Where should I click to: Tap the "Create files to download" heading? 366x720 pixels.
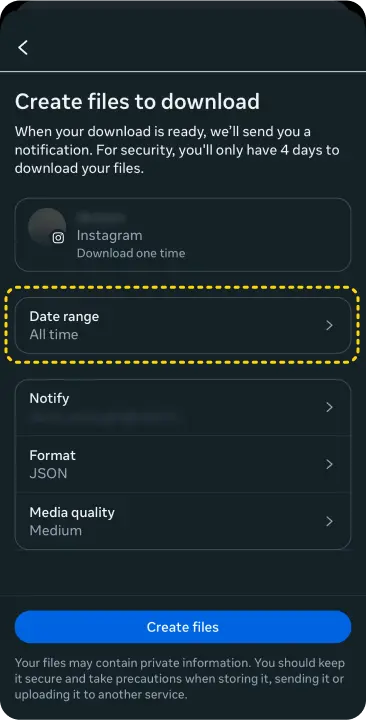(x=137, y=101)
